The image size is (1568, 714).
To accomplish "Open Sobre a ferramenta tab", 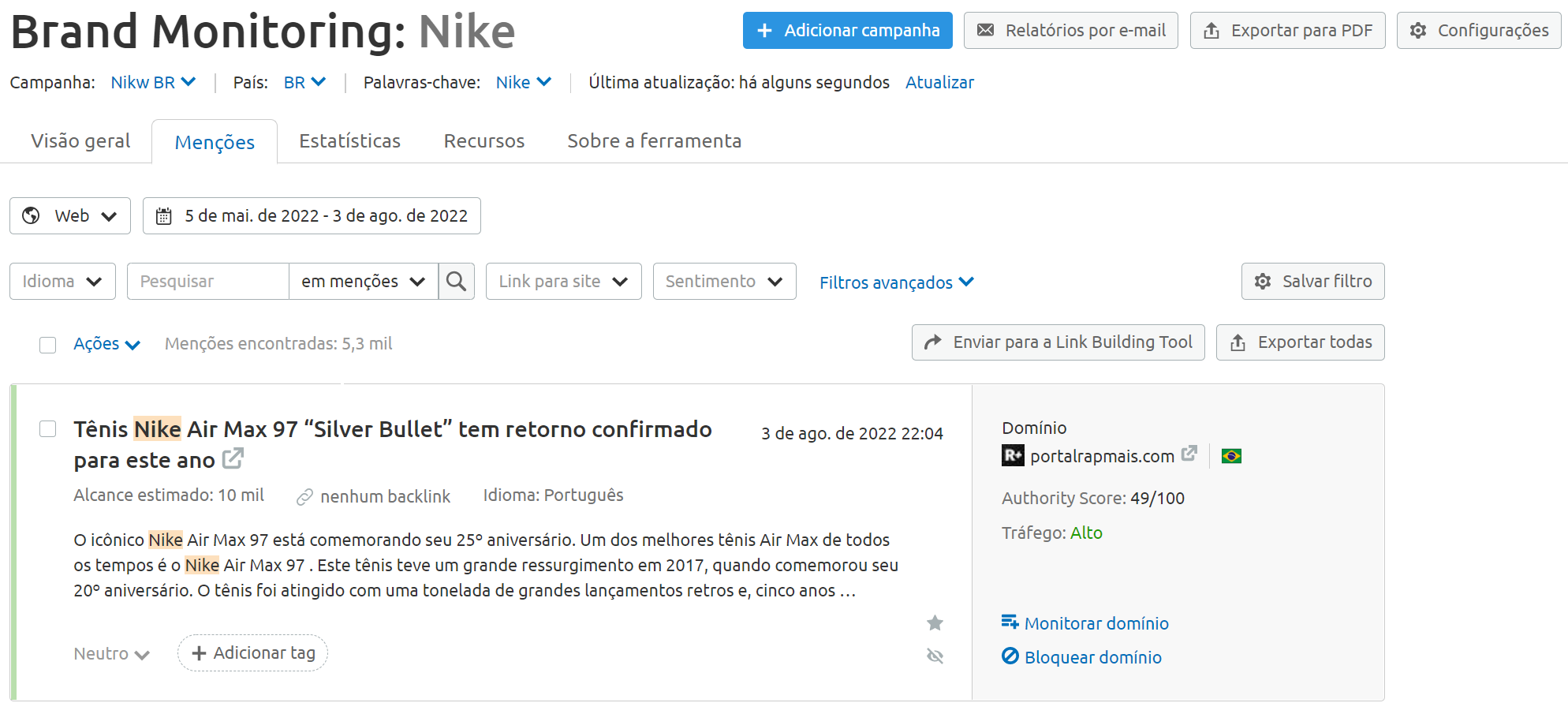I will pos(654,141).
